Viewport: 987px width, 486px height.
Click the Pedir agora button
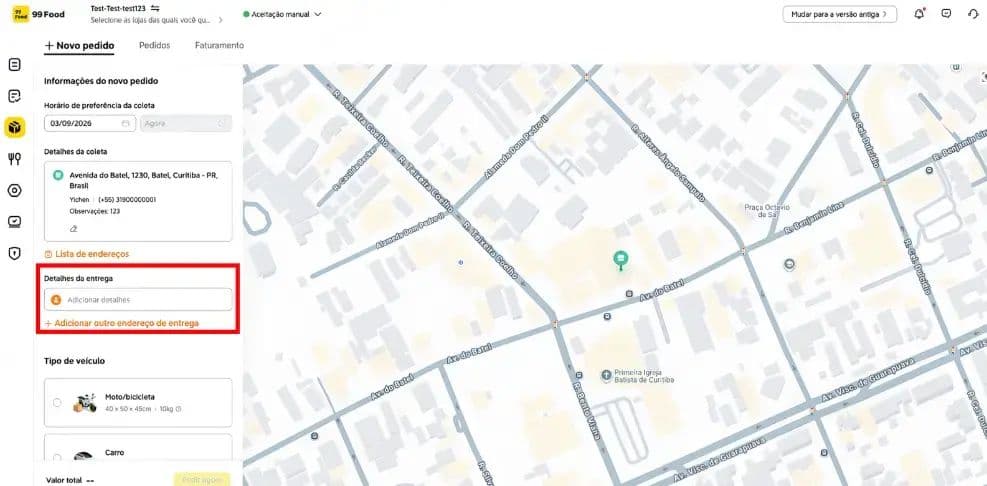pyautogui.click(x=202, y=479)
